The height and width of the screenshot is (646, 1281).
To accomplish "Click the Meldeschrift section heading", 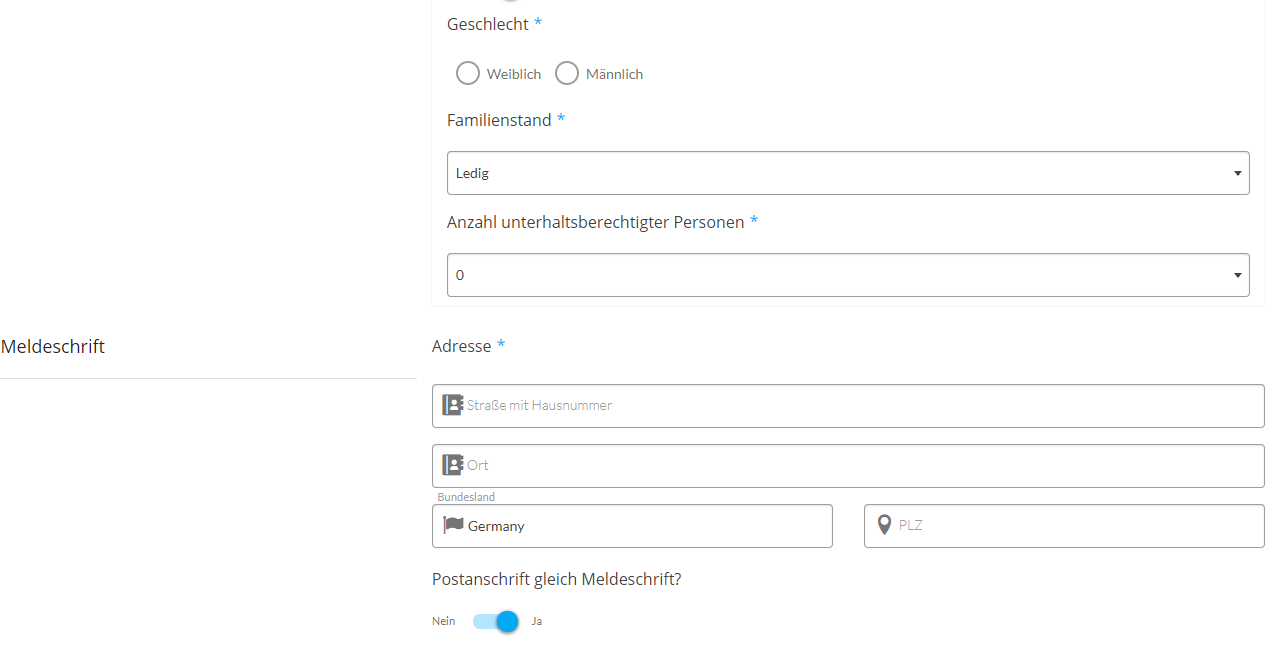I will (53, 346).
